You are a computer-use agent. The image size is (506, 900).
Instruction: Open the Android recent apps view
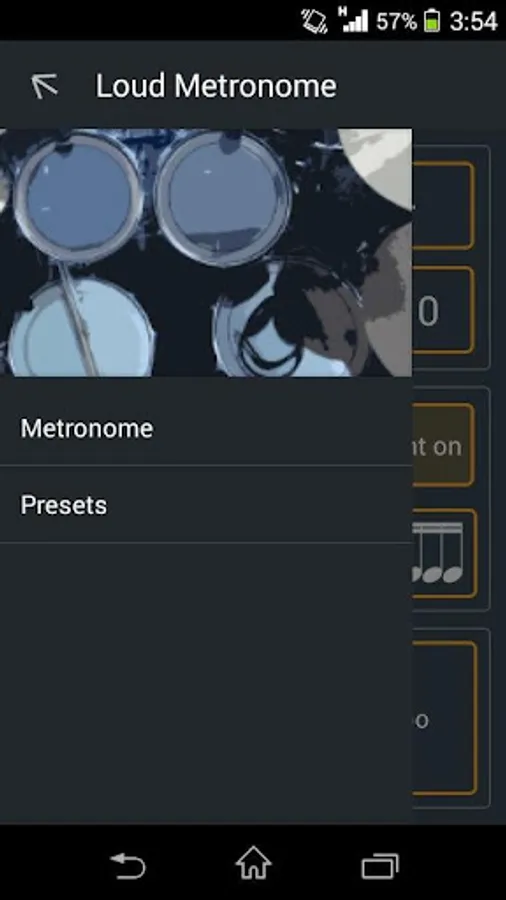[380, 866]
